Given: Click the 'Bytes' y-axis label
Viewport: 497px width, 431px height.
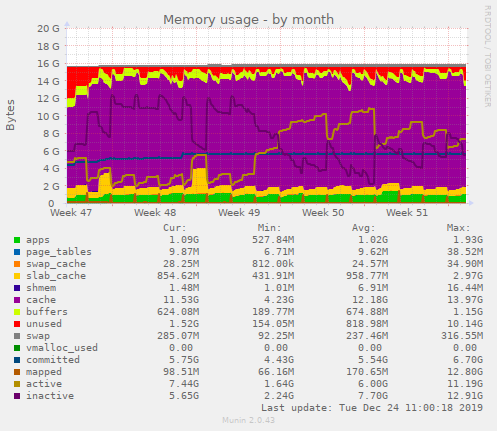Looking at the screenshot, I should click(10, 115).
